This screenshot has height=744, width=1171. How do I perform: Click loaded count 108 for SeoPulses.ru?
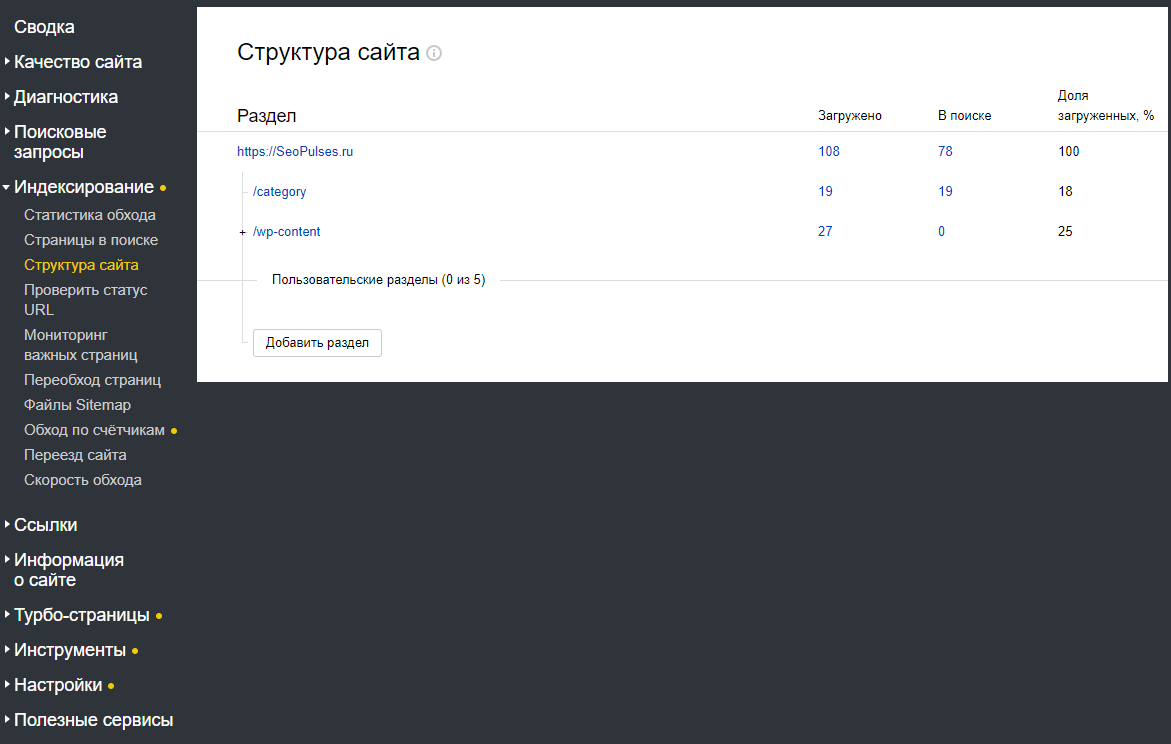829,152
